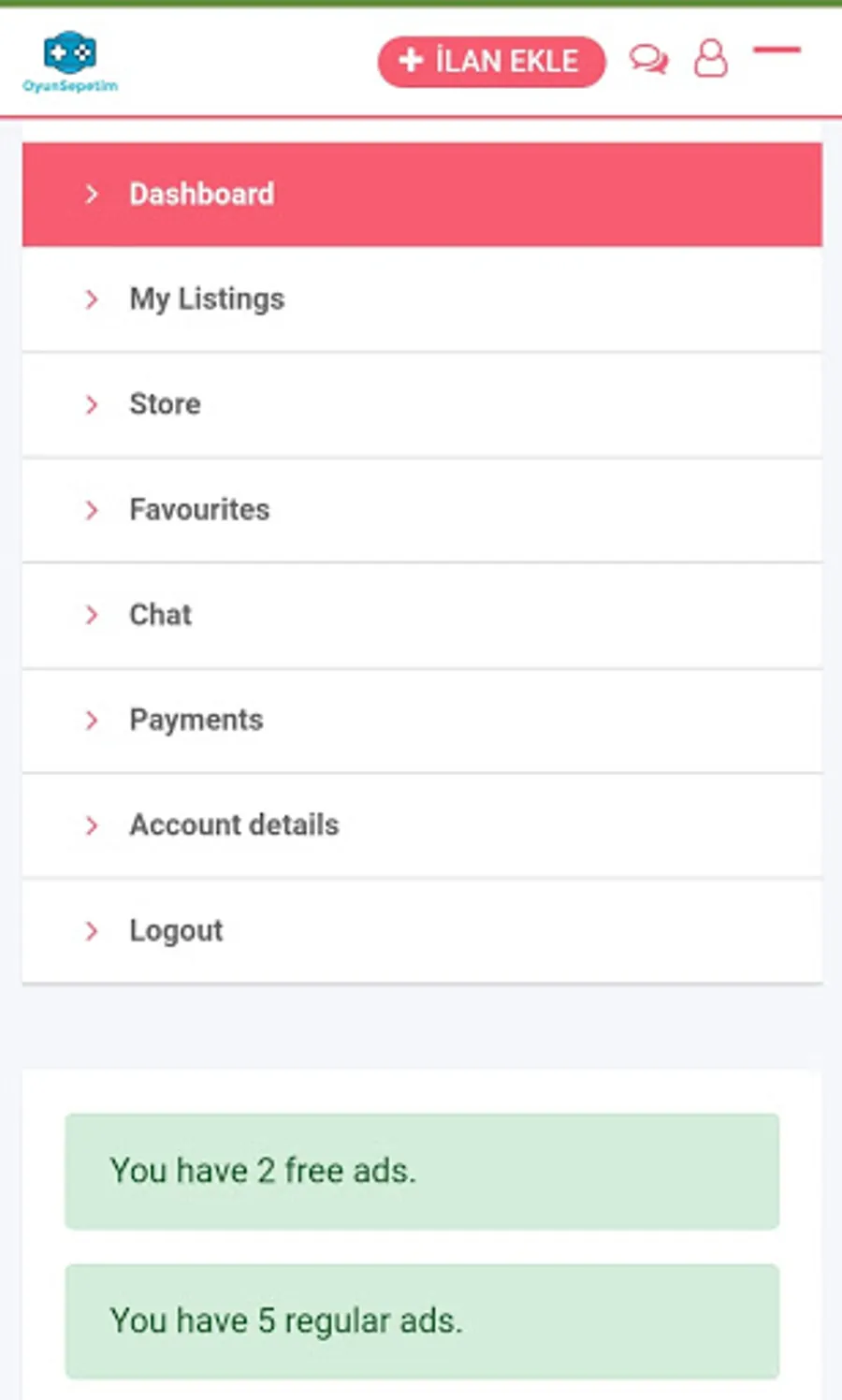The width and height of the screenshot is (842, 1400).
Task: Click the chevron beside Dashboard
Action: (x=92, y=195)
